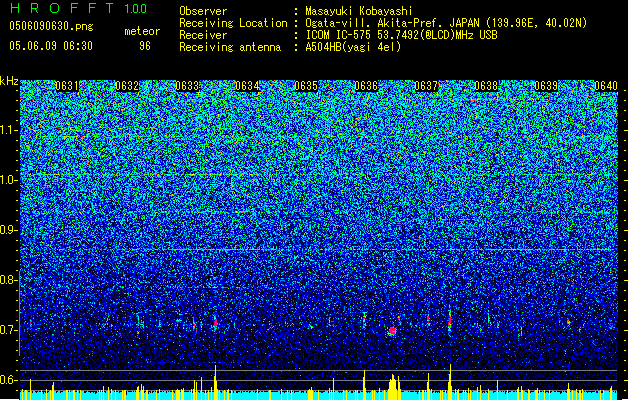
Task: Click the 0632 time marker
Action: tap(127, 86)
